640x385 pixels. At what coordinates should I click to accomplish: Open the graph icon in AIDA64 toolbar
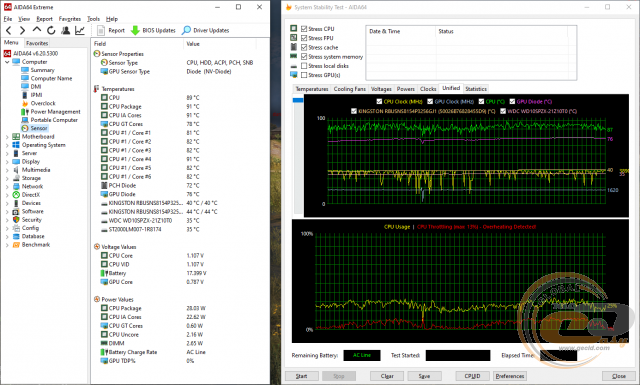coord(80,30)
